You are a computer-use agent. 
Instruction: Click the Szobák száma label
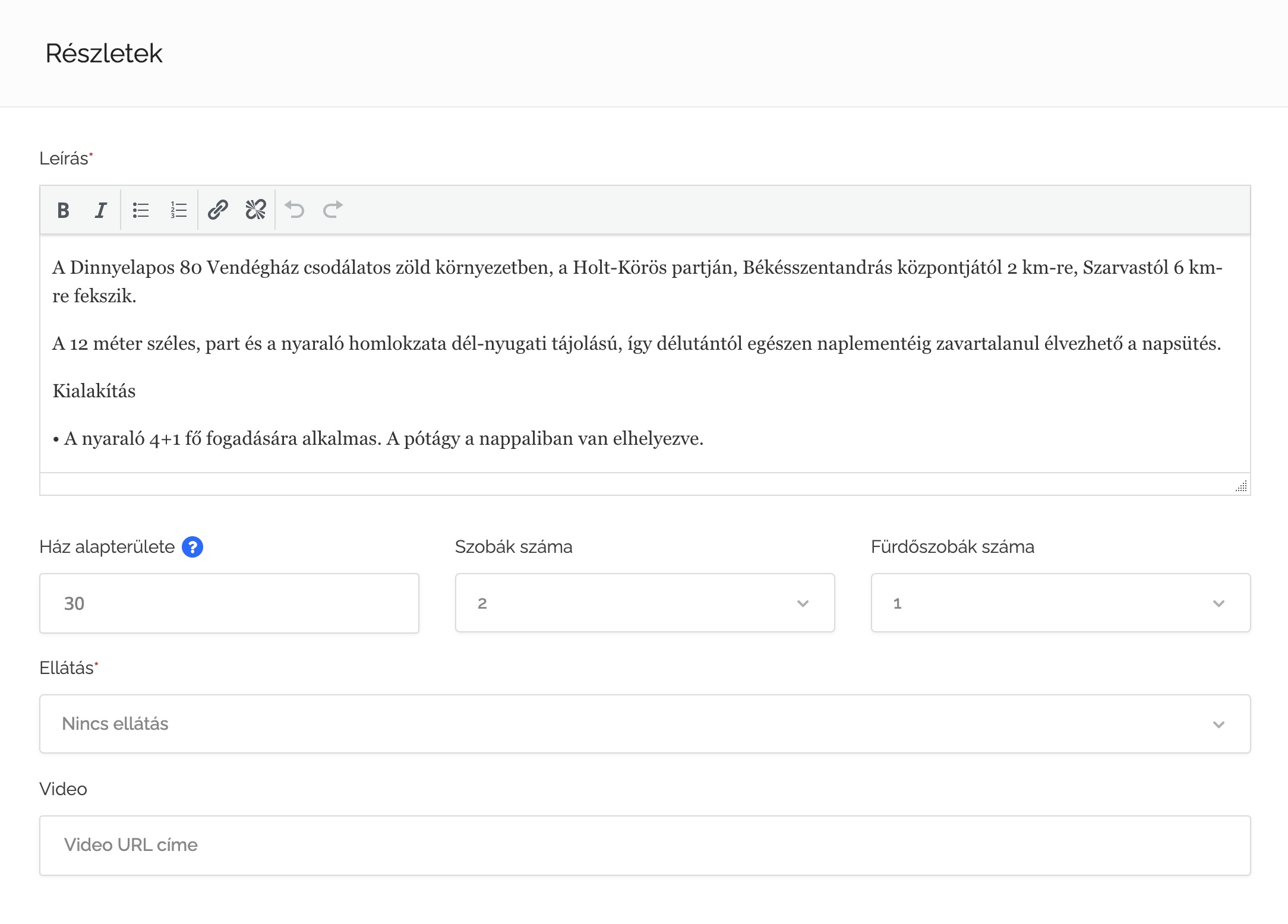(x=514, y=547)
